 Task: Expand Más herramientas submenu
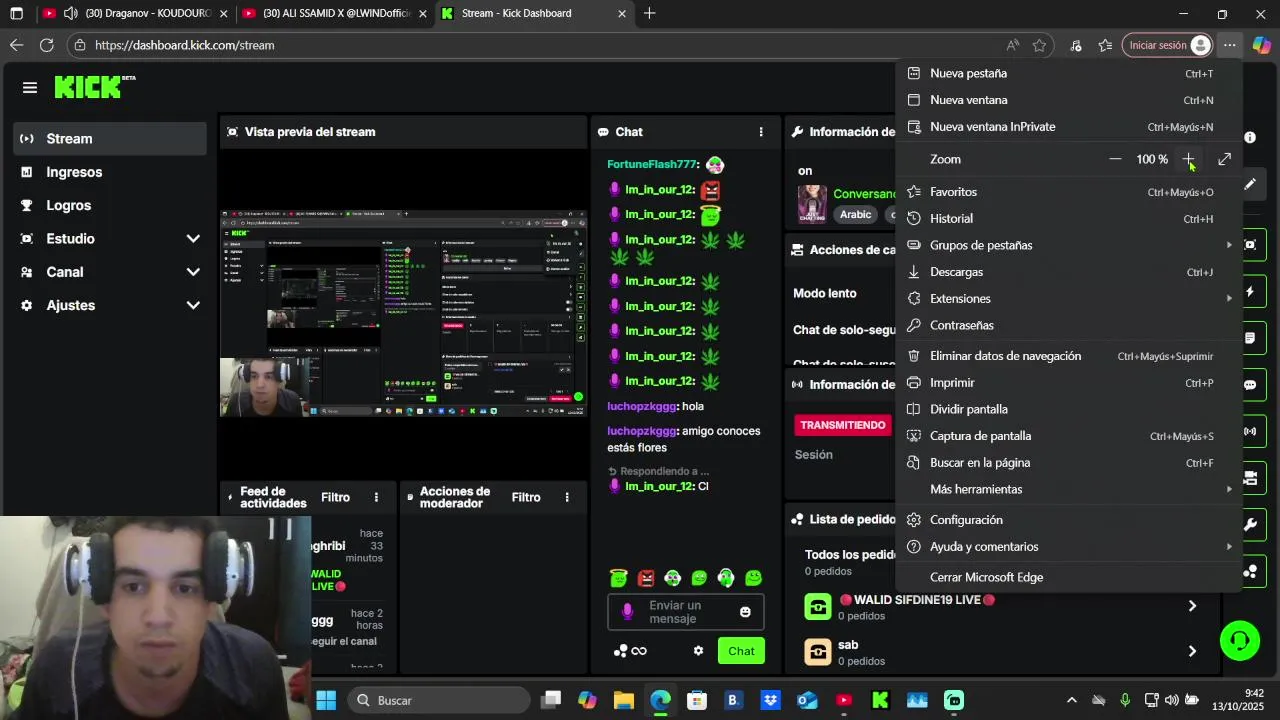coord(1069,489)
